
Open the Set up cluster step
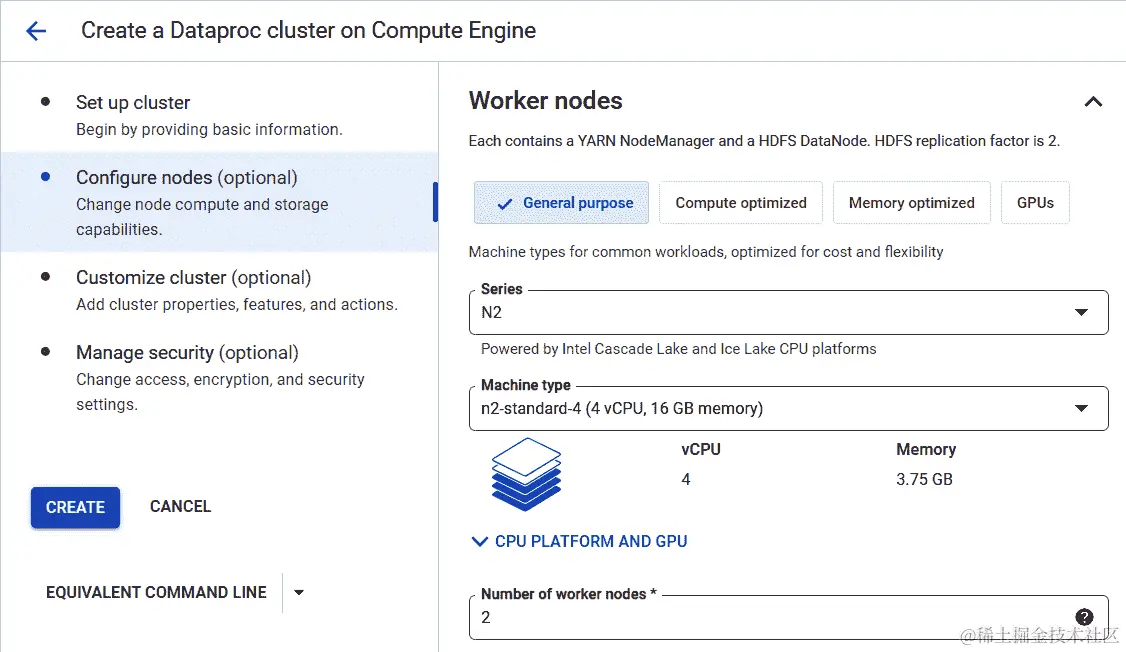[x=219, y=115]
